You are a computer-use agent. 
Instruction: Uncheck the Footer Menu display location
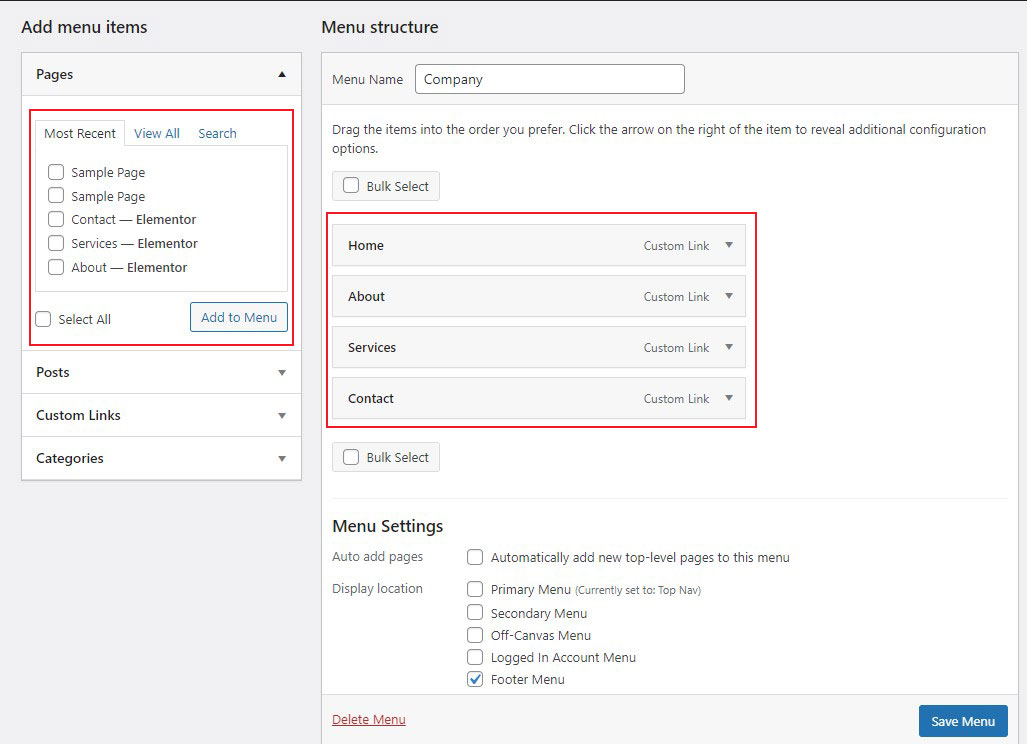(x=475, y=679)
